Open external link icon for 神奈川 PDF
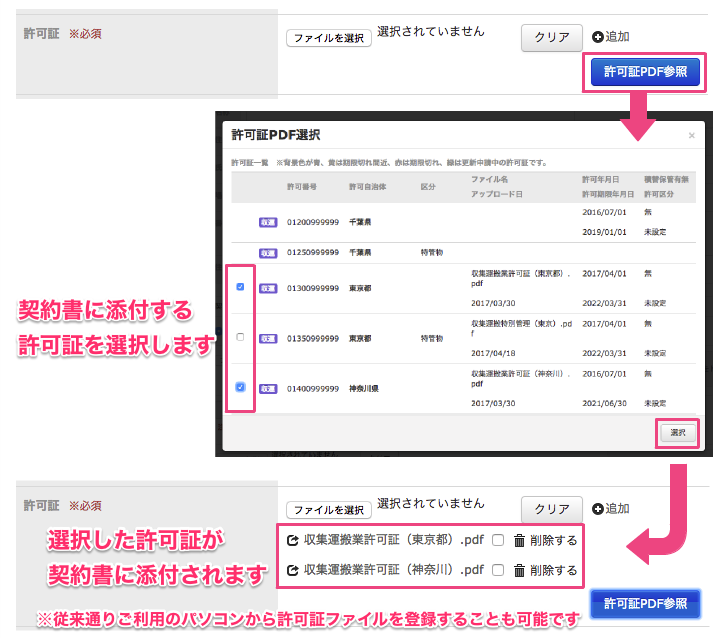This screenshot has height=638, width=726. [x=292, y=571]
